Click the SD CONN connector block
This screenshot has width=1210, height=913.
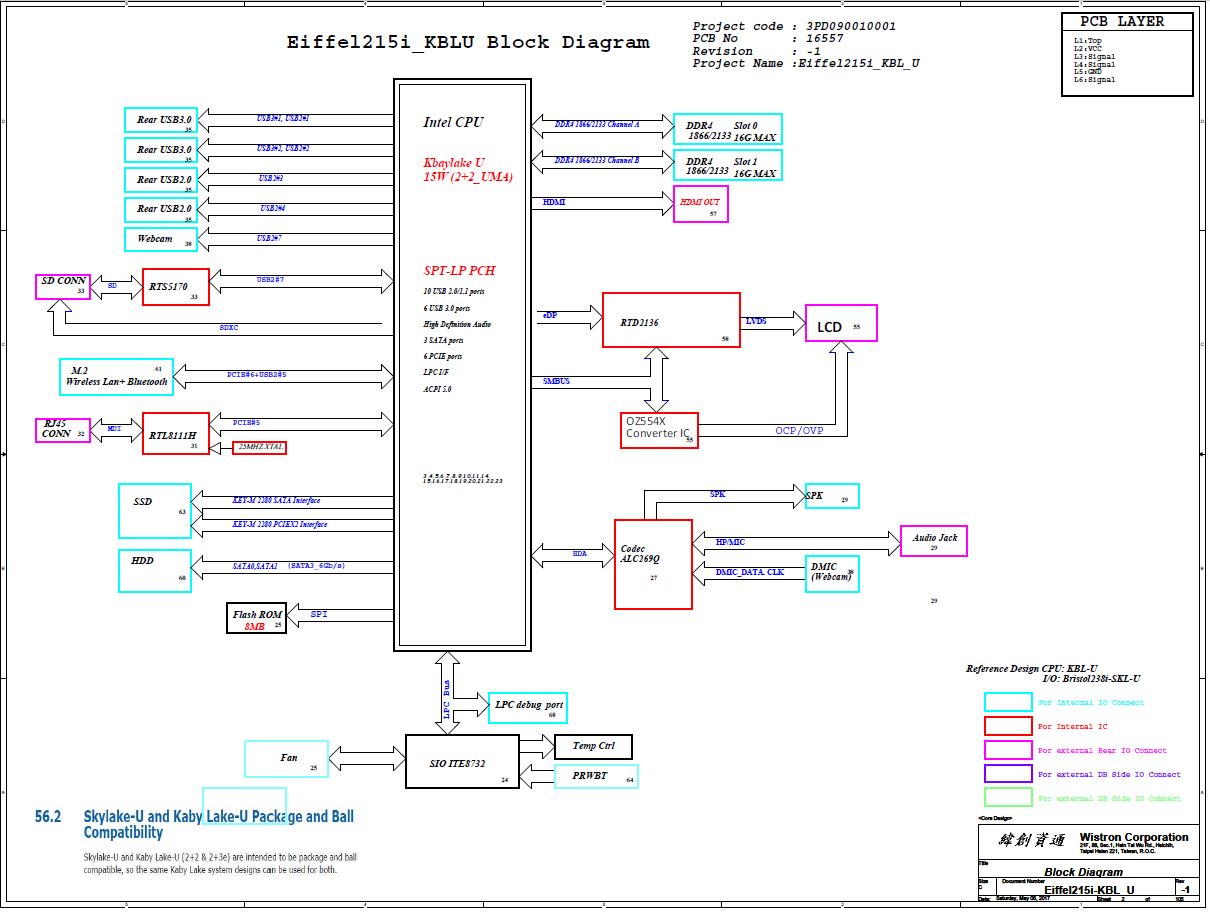[63, 286]
